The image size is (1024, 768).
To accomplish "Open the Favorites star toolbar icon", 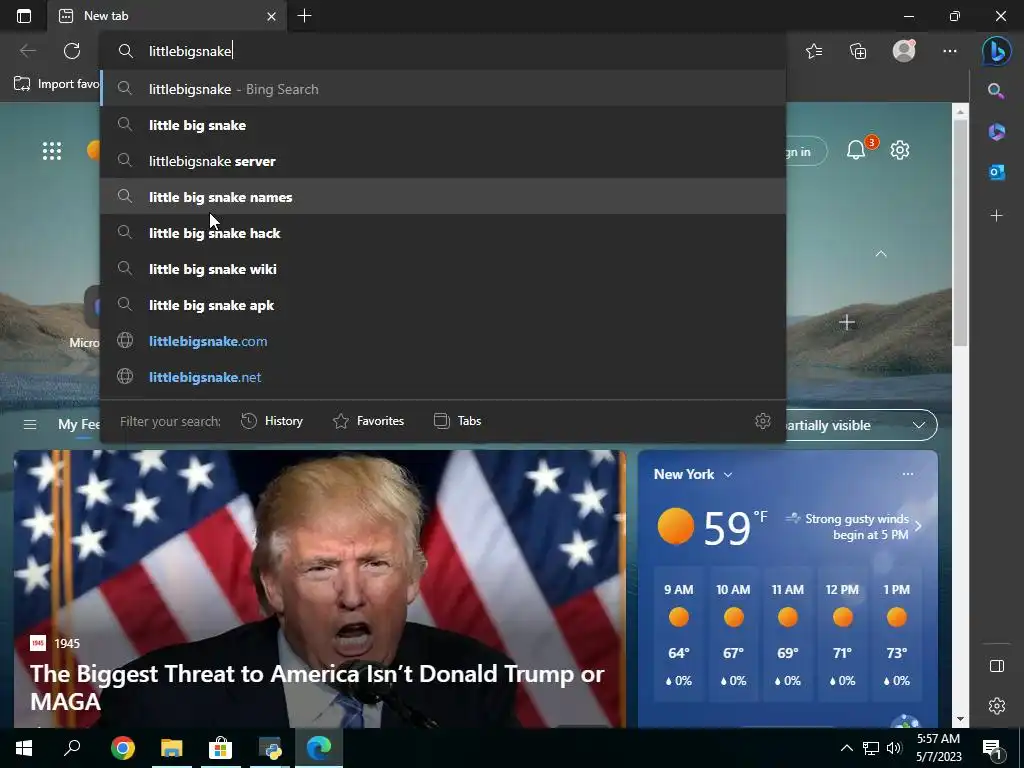I will [814, 51].
